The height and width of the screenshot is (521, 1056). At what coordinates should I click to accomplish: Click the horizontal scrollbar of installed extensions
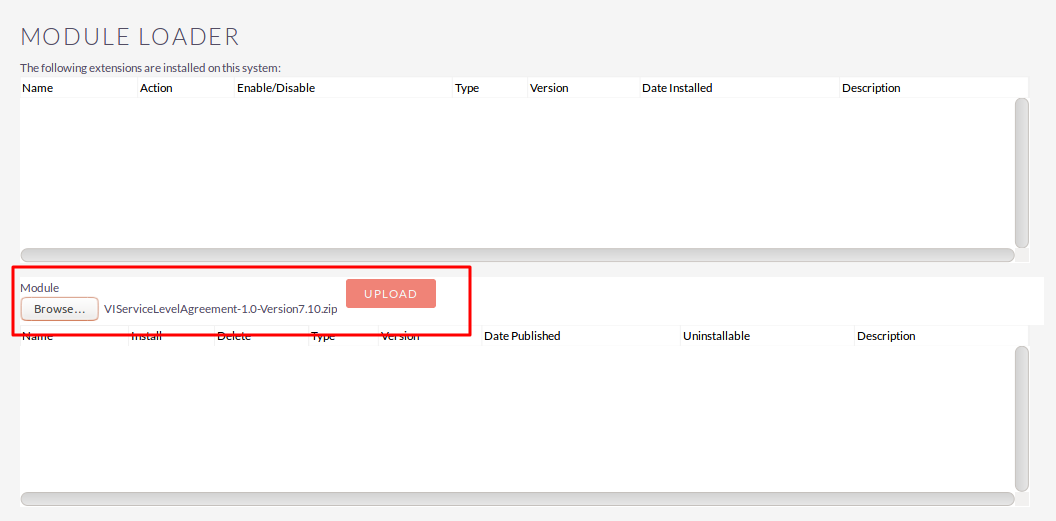(517, 255)
